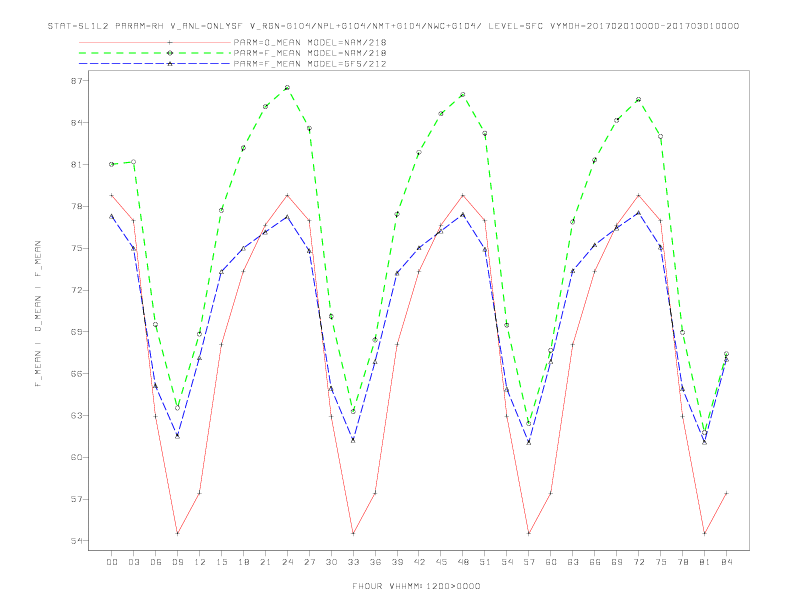Click x-axis forecast hour label 78
This screenshot has width=792, height=612.
[682, 562]
